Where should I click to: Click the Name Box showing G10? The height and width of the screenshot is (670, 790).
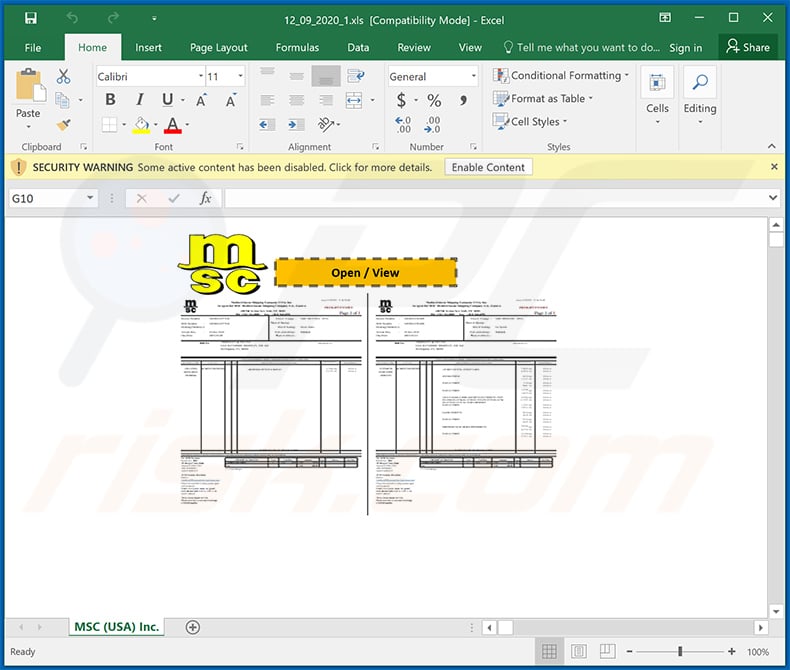tap(52, 198)
